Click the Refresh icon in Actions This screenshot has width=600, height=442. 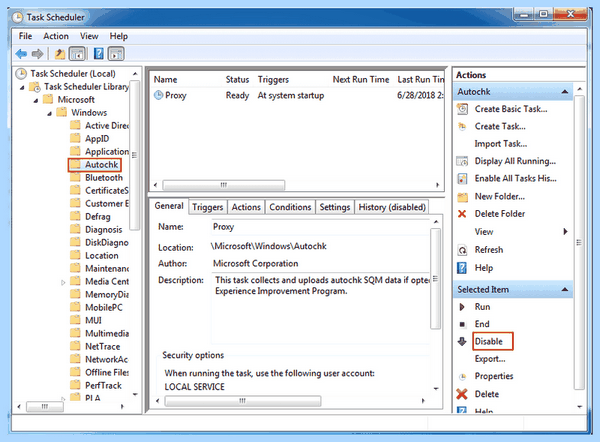[462, 250]
